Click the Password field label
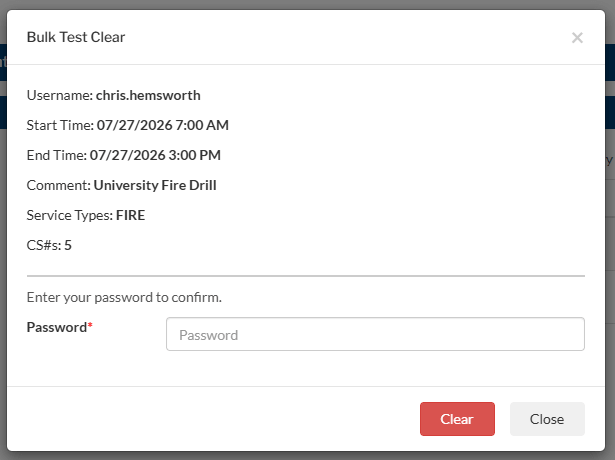 (56, 327)
